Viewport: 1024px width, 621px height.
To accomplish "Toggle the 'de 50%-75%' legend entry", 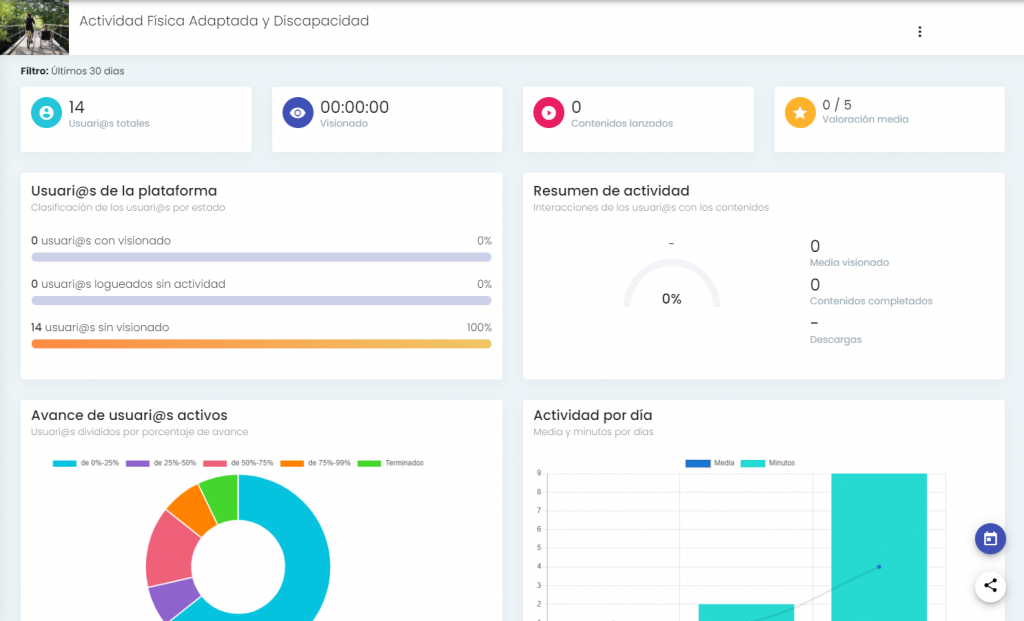I will (x=238, y=463).
